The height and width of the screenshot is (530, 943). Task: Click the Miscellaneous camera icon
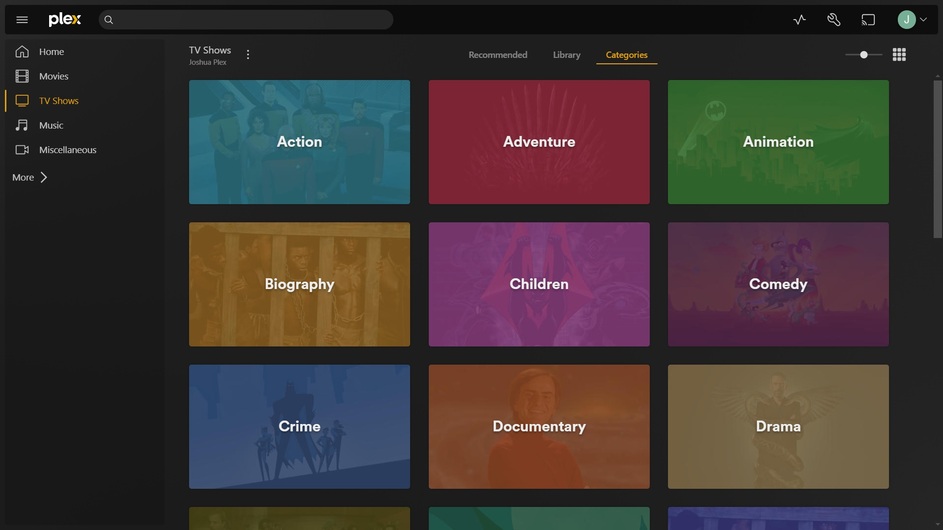[x=22, y=150]
